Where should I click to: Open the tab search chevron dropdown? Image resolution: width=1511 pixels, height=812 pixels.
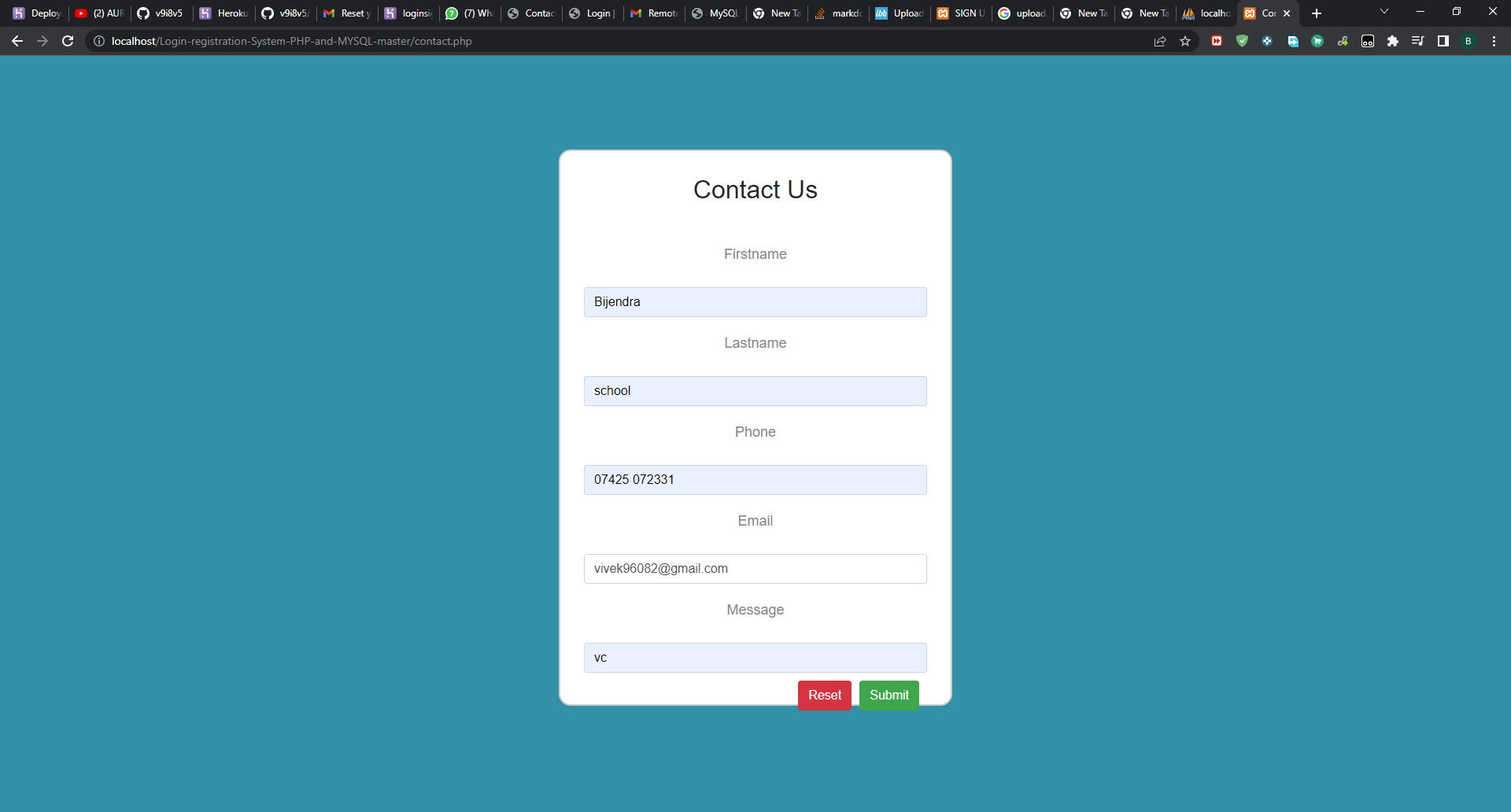pos(1384,13)
